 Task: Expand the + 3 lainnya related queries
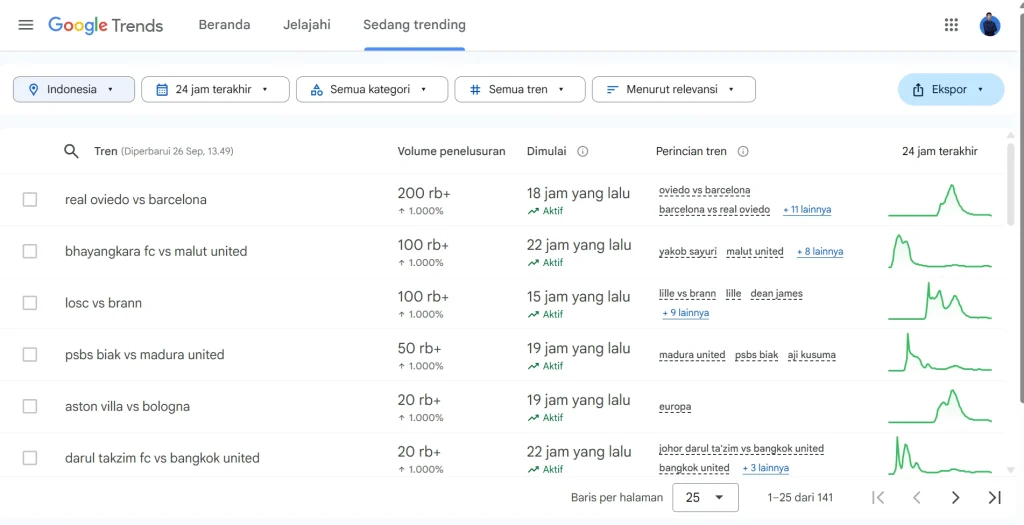(x=765, y=468)
